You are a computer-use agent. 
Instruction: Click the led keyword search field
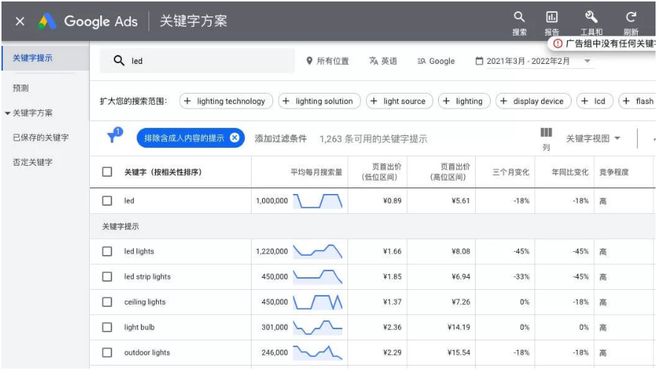tap(197, 61)
